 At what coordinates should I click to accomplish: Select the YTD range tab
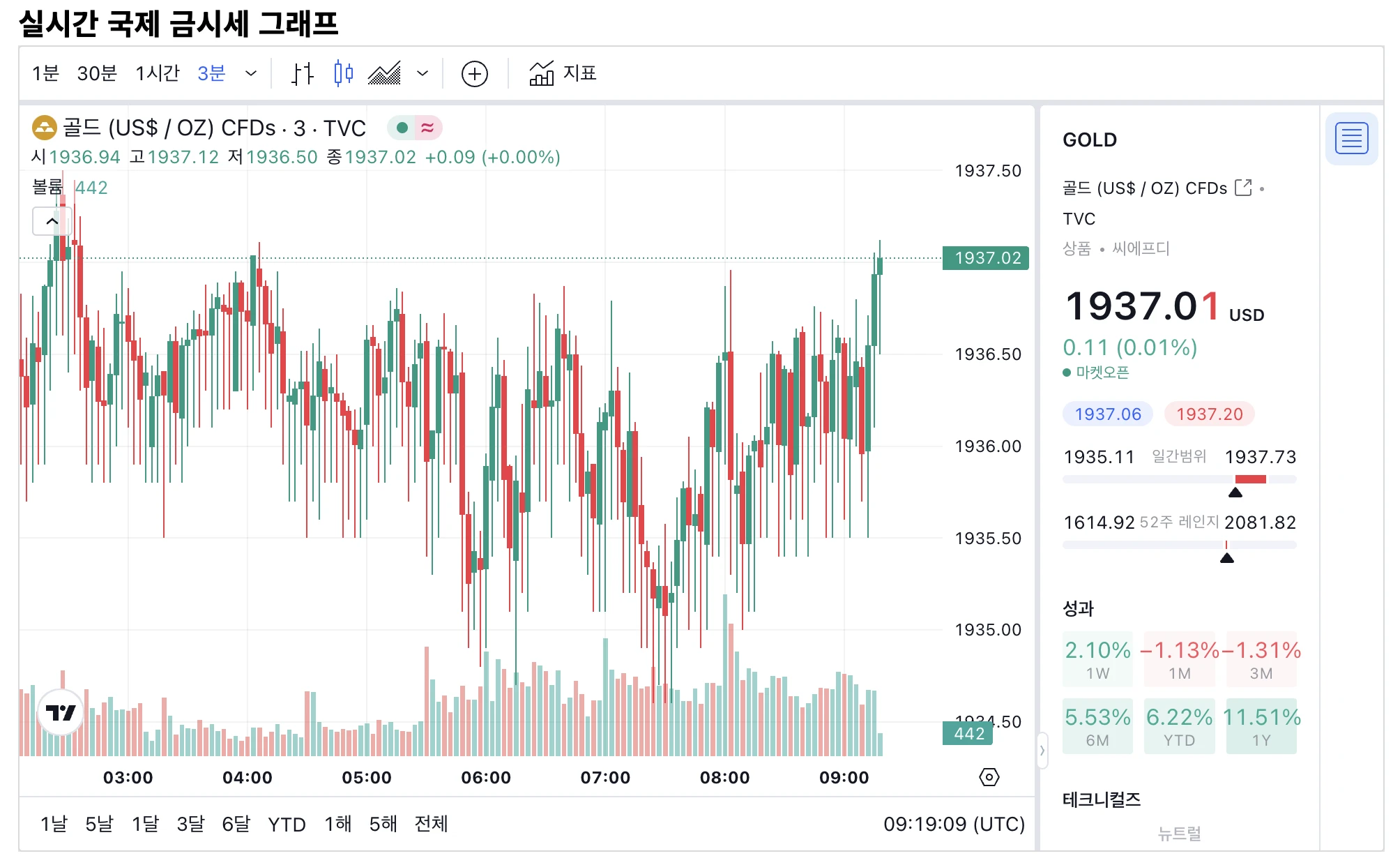286,824
